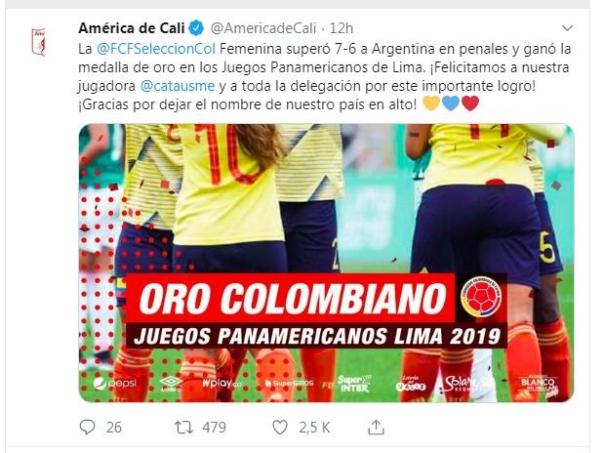Click the América de Cali profile avatar
Image resolution: width=604 pixels, height=453 pixels.
coord(39,42)
